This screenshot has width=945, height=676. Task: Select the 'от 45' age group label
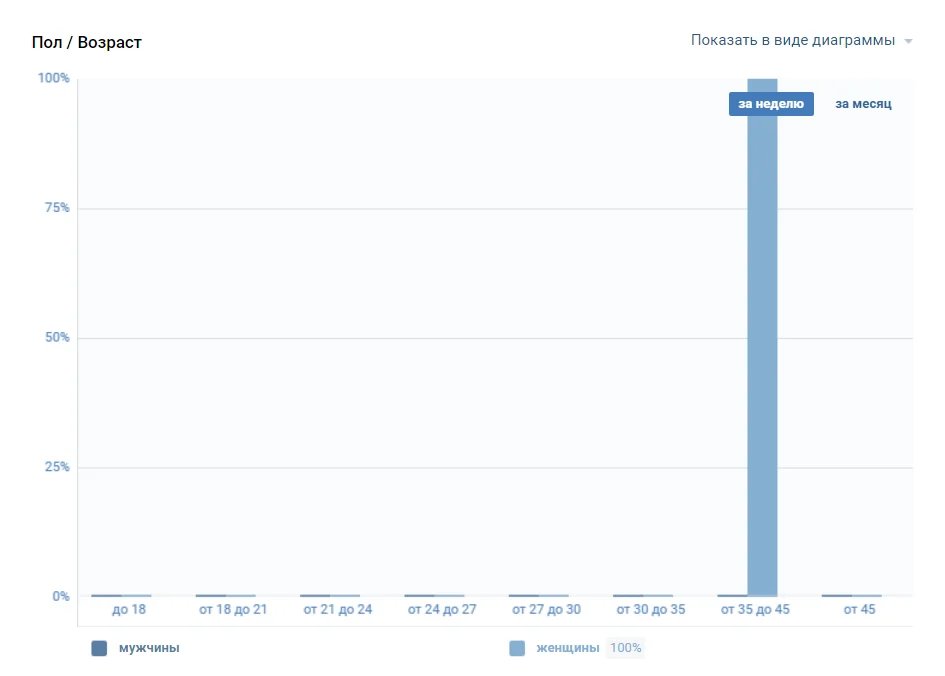859,609
